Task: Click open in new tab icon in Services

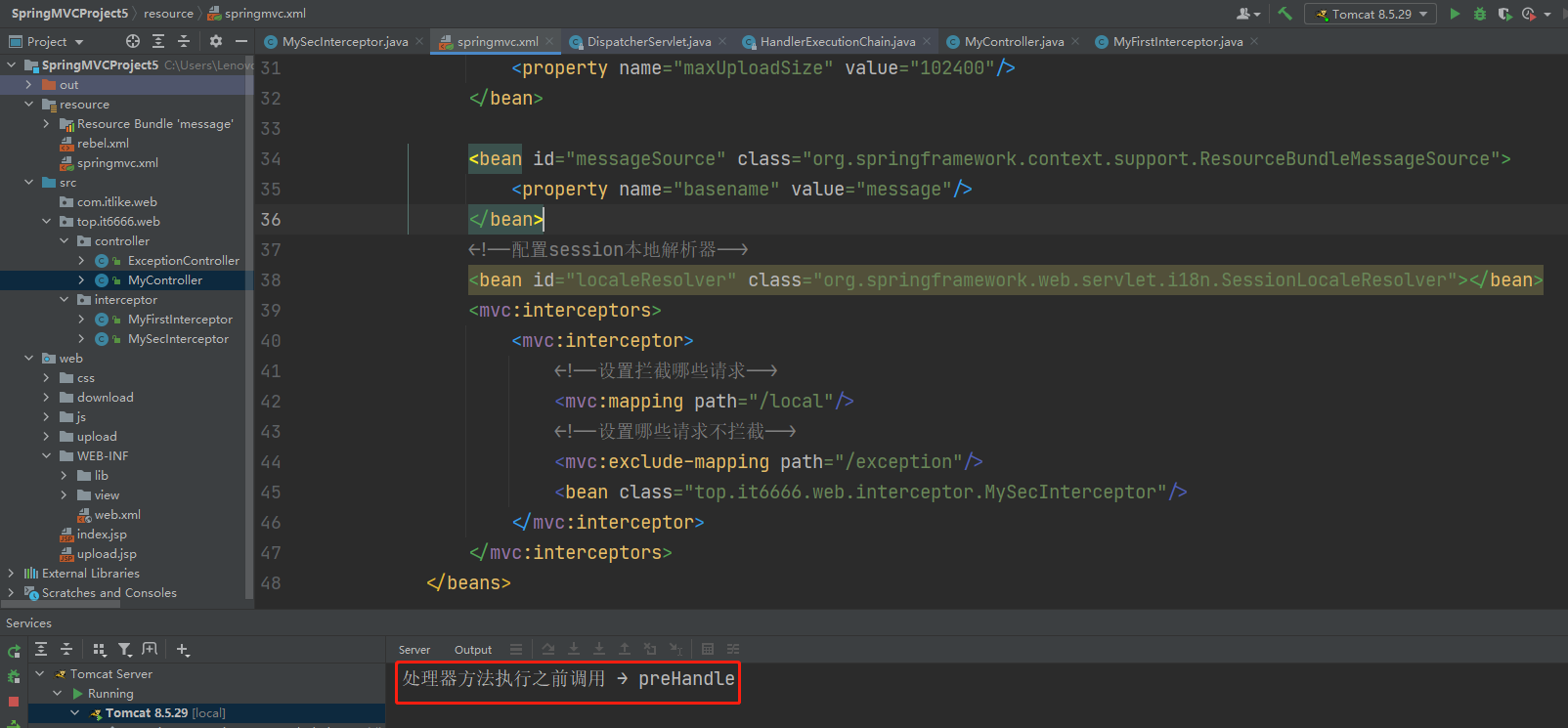Action: (150, 649)
